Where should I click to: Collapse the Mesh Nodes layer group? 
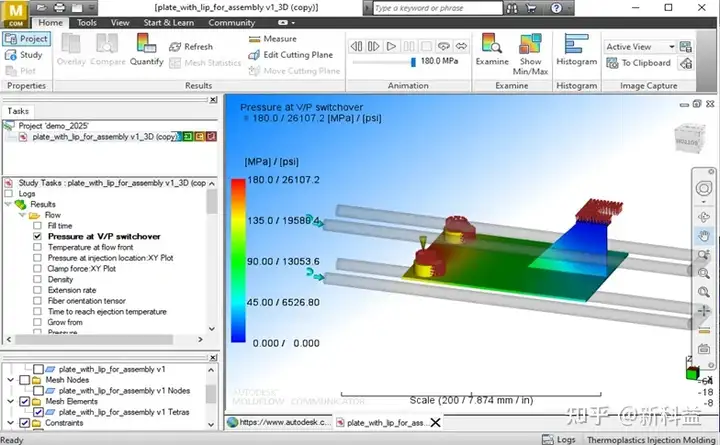coord(11,380)
